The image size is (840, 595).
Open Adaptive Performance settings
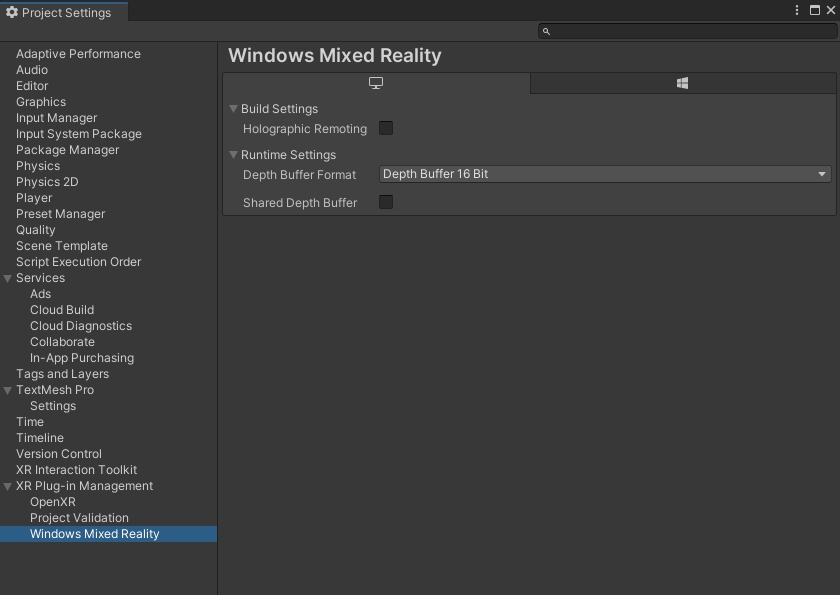(78, 54)
